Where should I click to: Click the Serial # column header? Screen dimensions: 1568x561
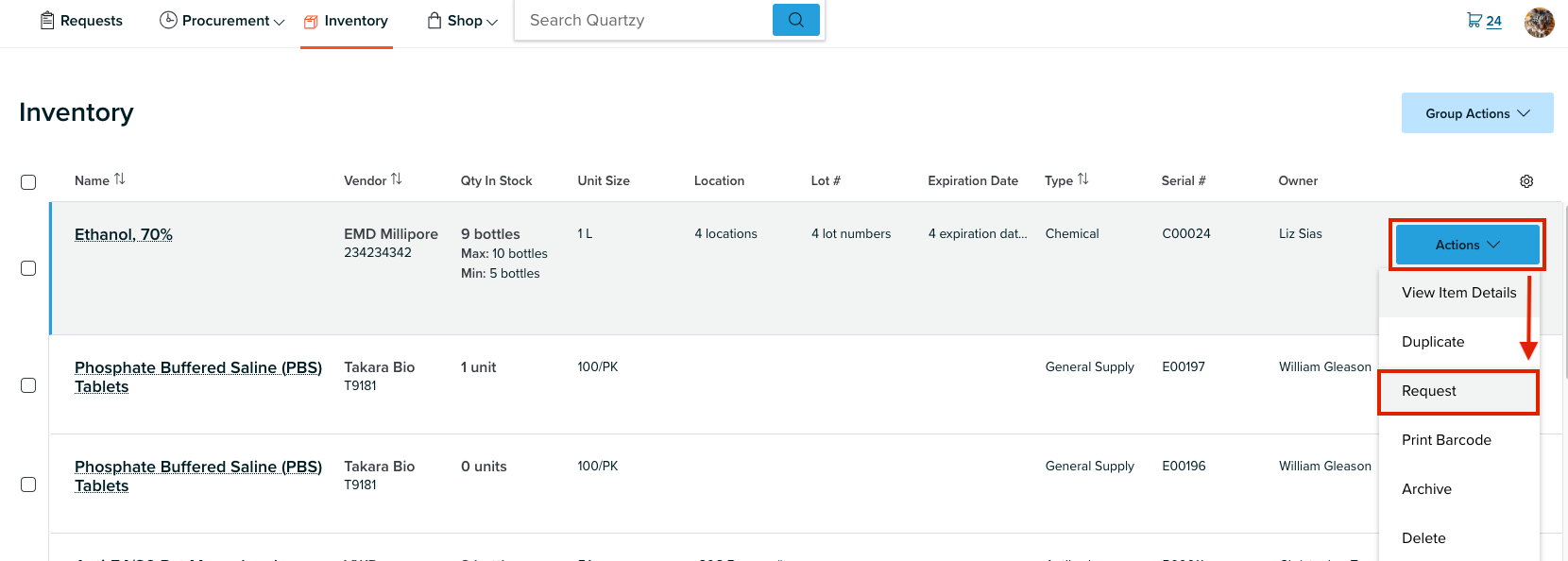tap(1184, 180)
